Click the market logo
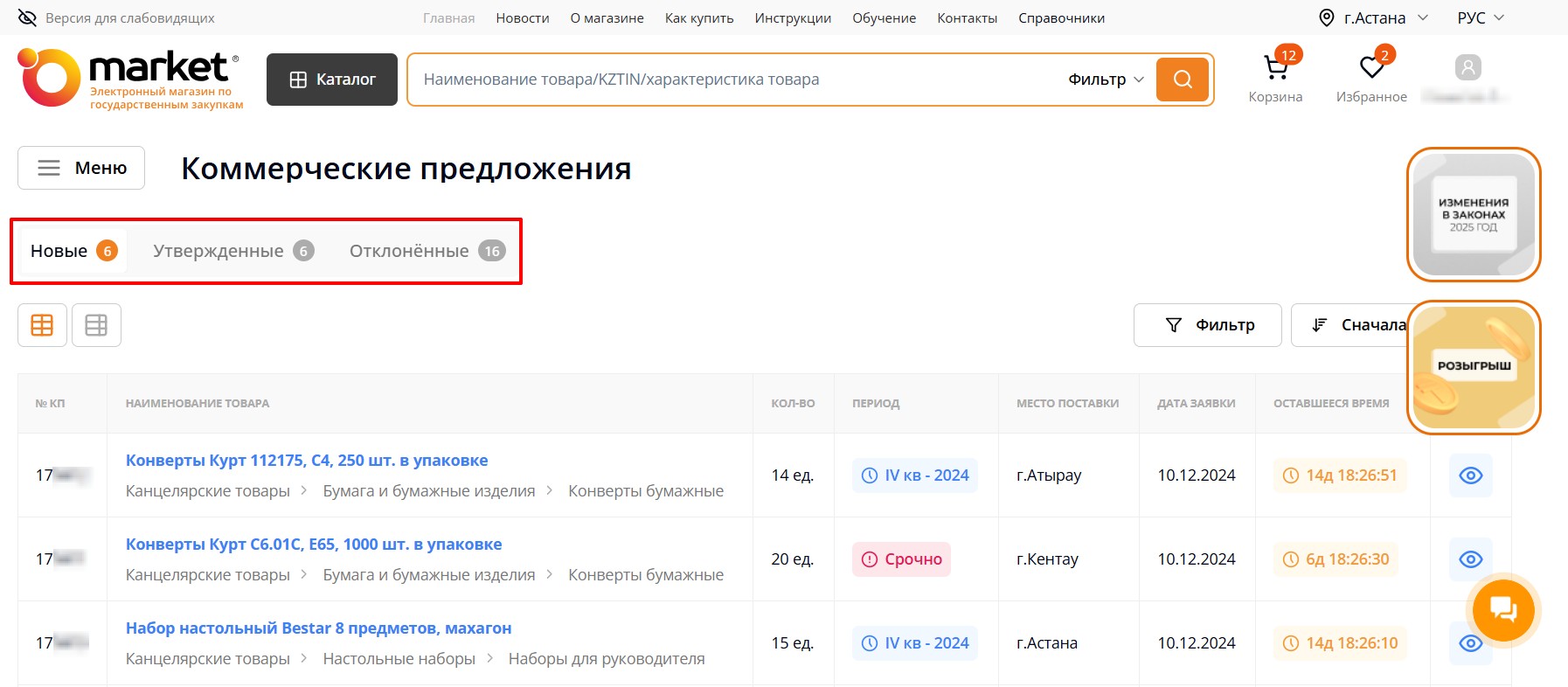1568x687 pixels. (x=129, y=79)
